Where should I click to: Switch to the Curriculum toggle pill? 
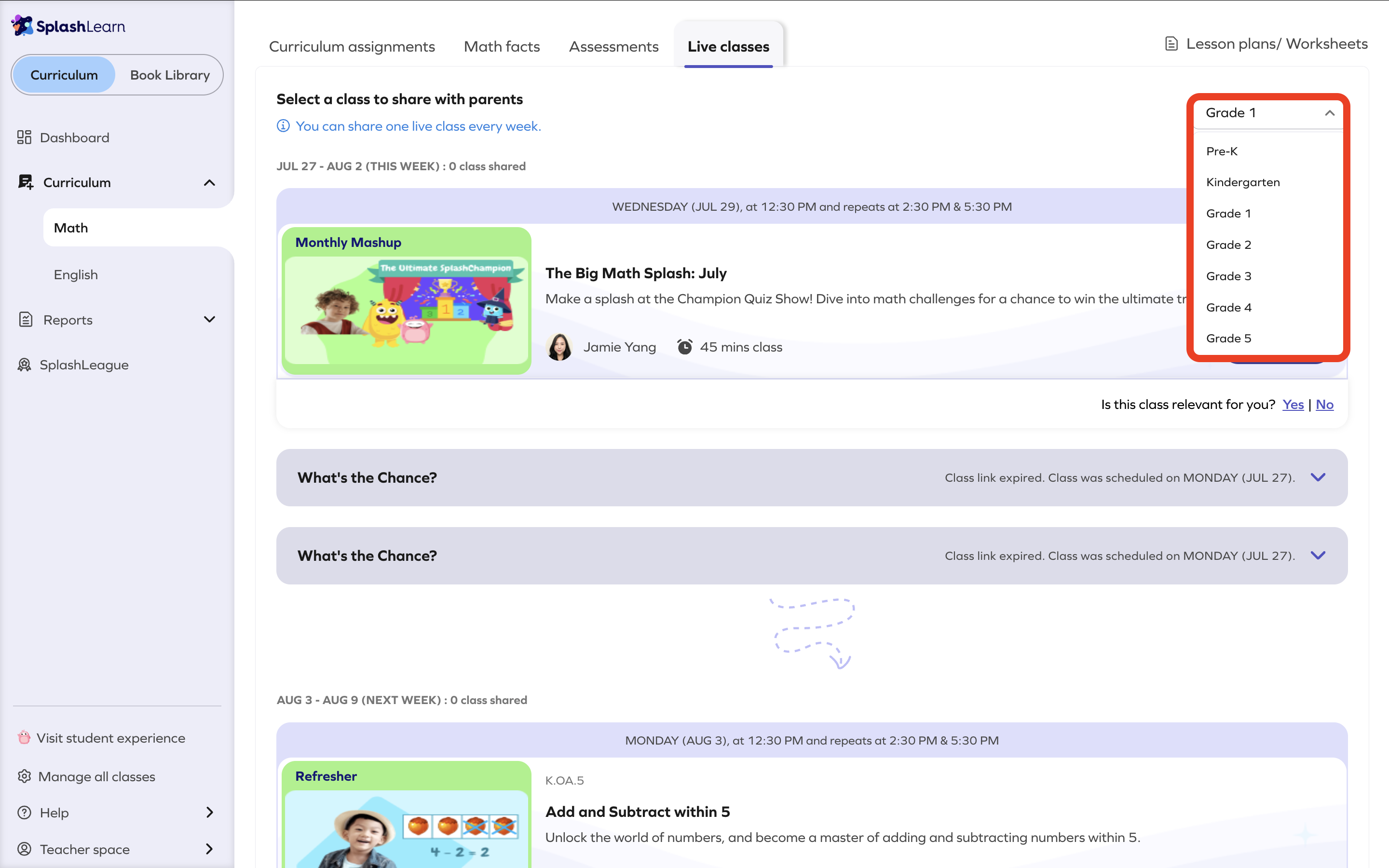pos(64,75)
